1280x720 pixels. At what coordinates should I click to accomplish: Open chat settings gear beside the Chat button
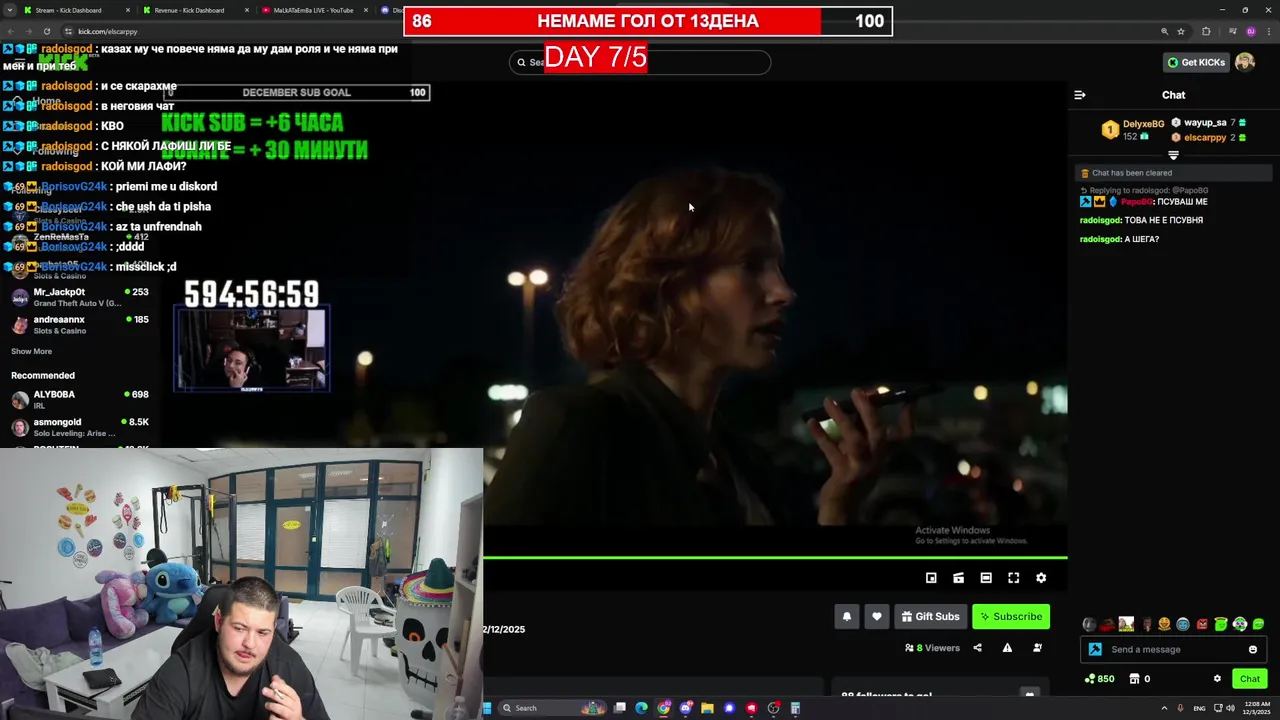click(x=1217, y=679)
